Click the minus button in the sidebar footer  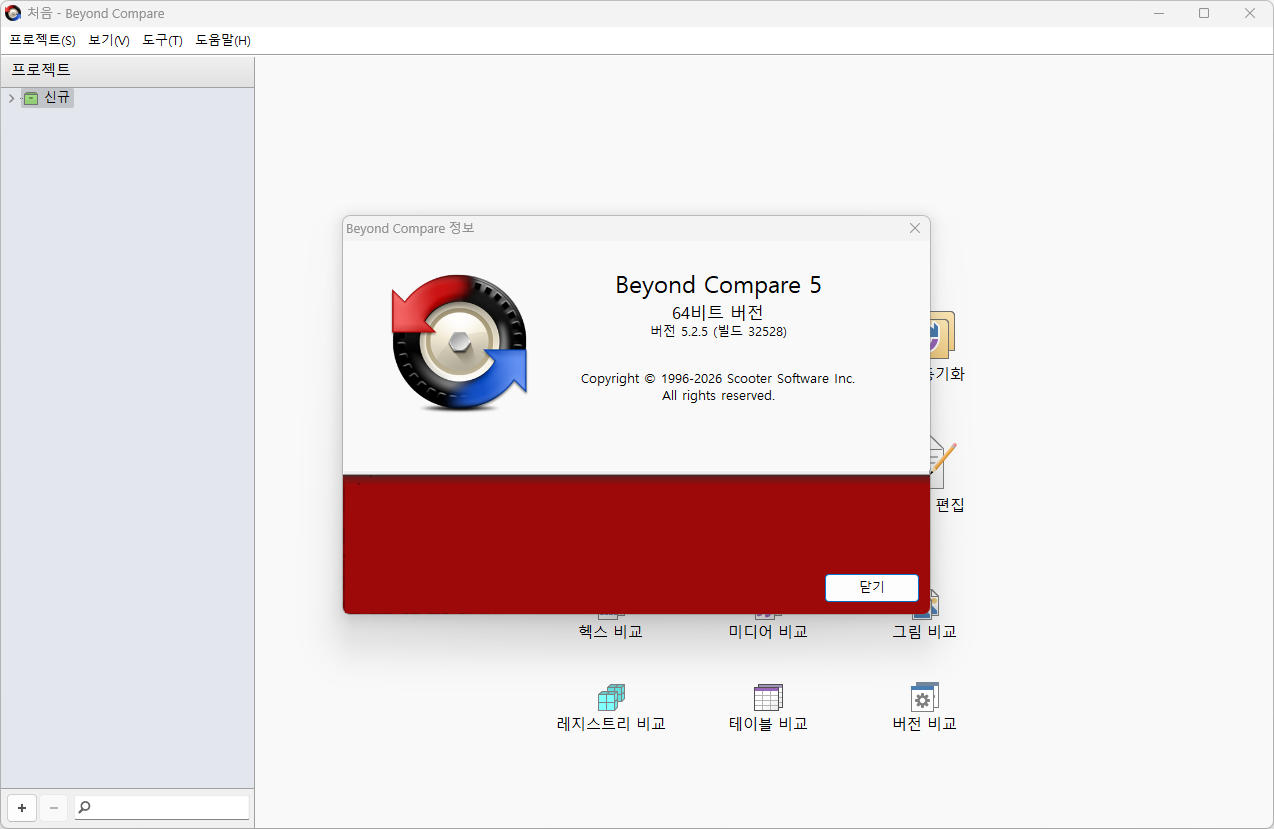pos(54,807)
